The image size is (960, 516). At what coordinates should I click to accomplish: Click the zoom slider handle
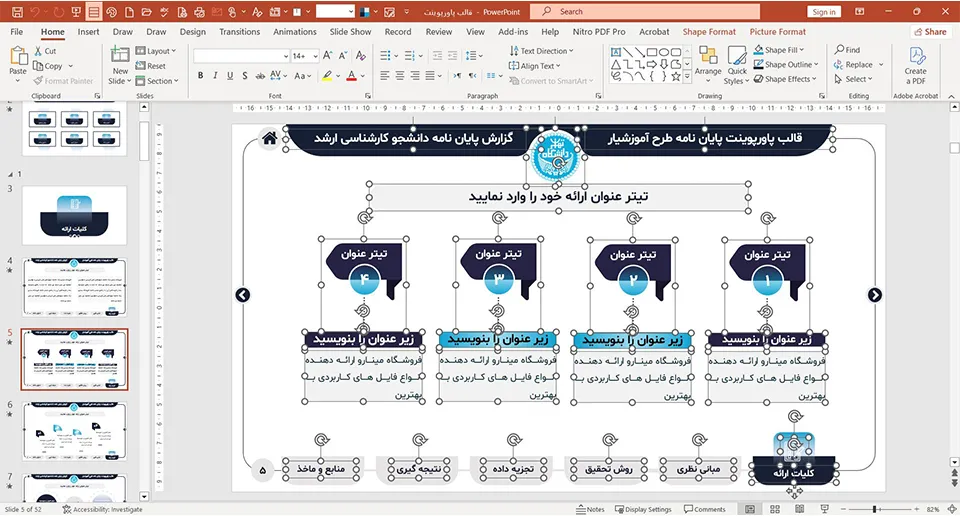tap(875, 509)
